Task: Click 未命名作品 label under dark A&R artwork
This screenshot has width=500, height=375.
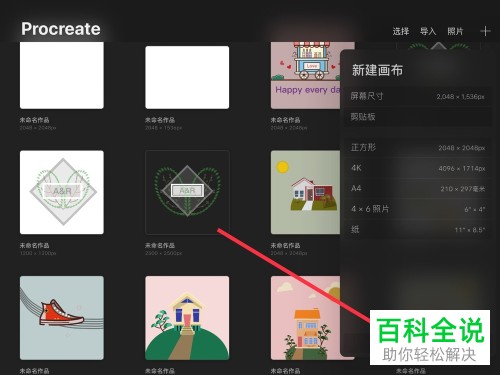Action: [x=160, y=245]
